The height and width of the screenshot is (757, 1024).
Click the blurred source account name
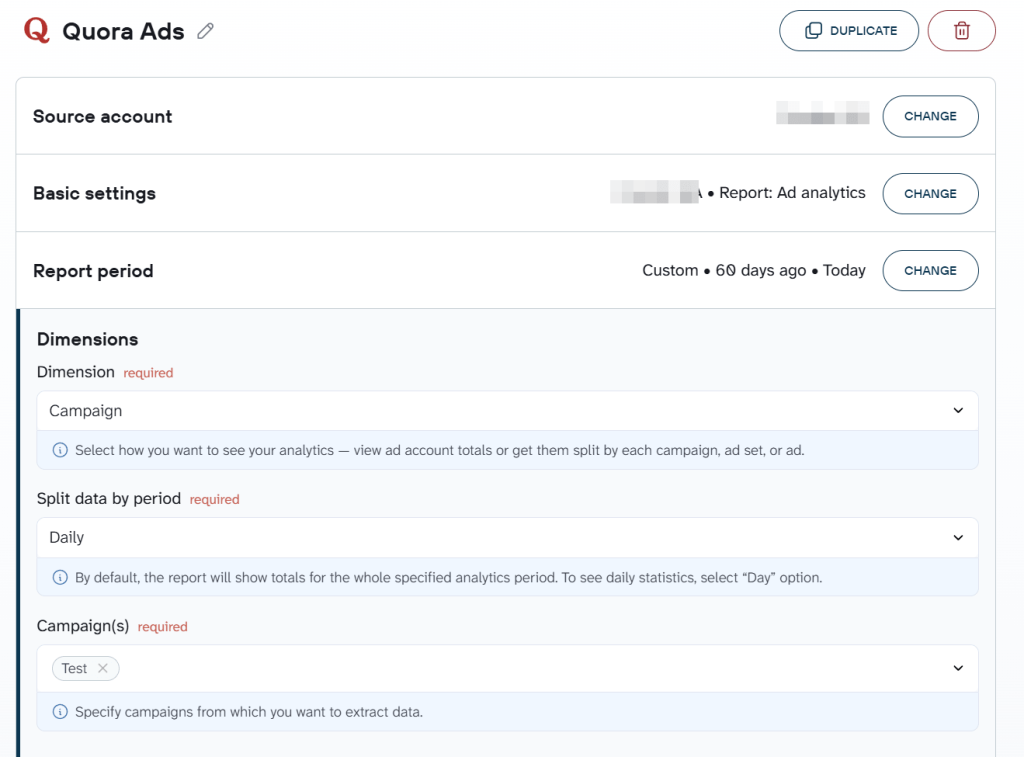point(822,112)
